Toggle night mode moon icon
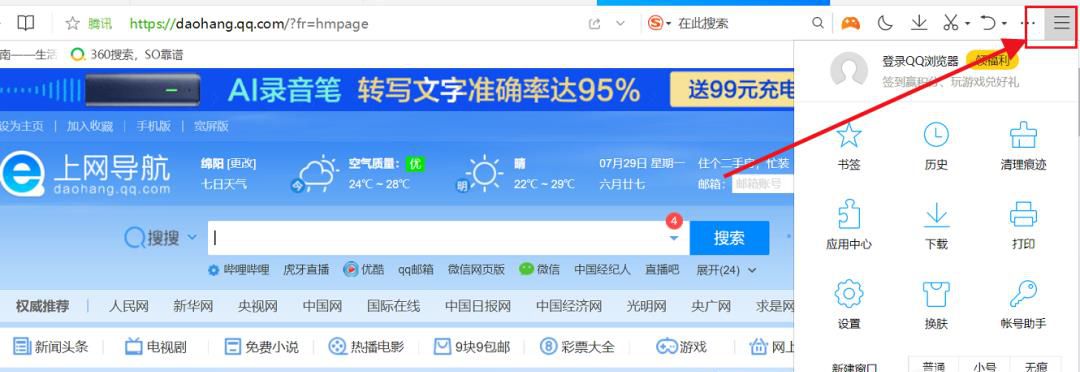The height and width of the screenshot is (372, 1080). pyautogui.click(x=885, y=23)
